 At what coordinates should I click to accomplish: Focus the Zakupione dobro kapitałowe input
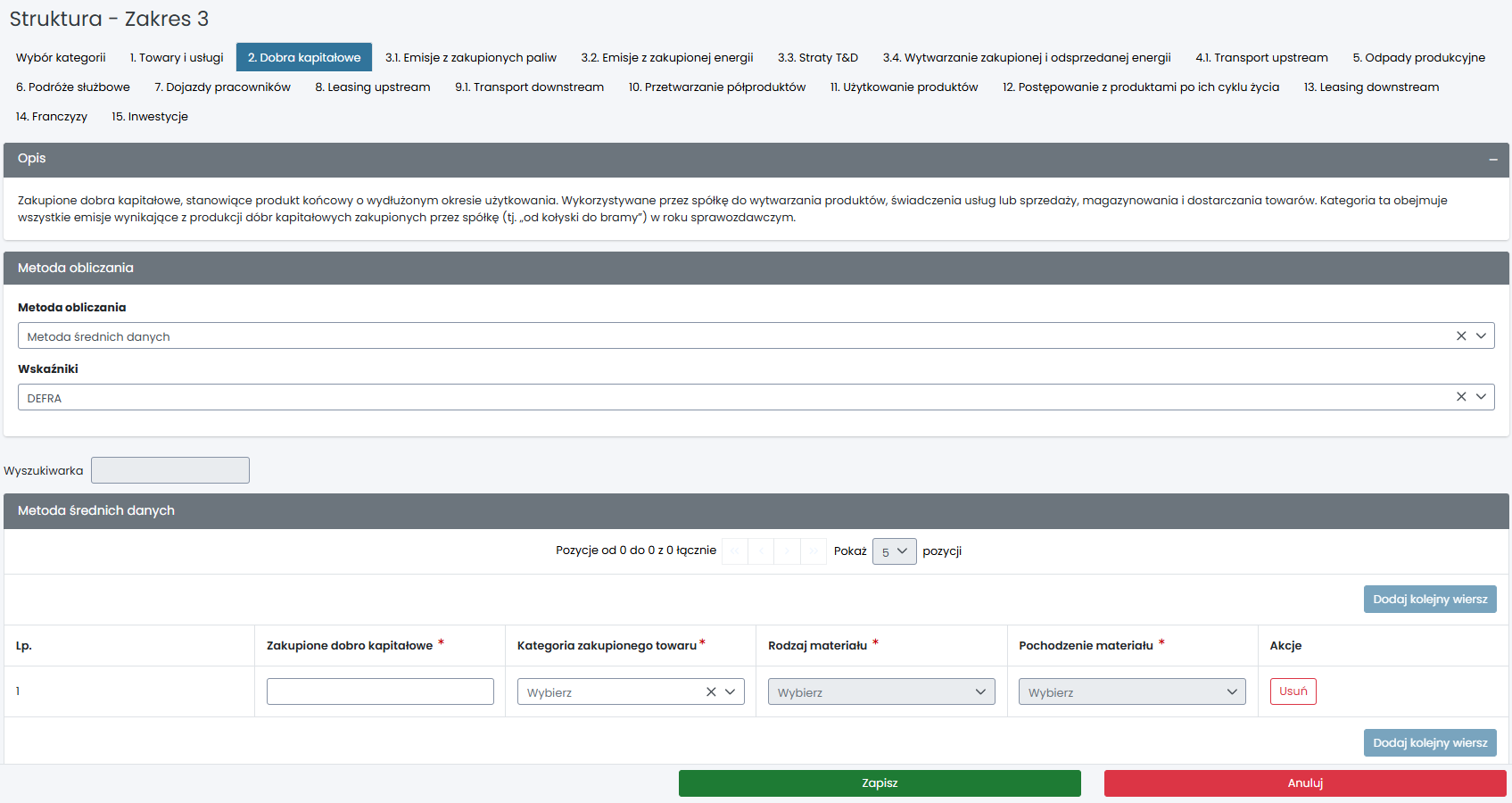click(380, 691)
